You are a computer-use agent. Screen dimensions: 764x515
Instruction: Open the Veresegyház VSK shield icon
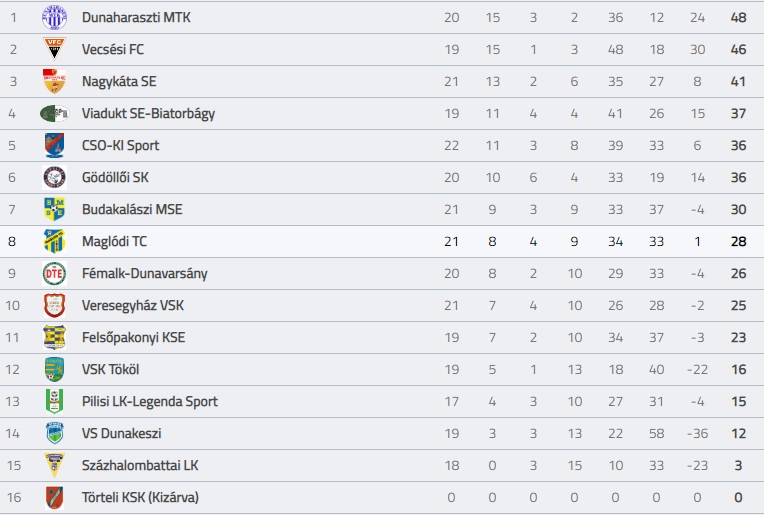click(x=54, y=305)
